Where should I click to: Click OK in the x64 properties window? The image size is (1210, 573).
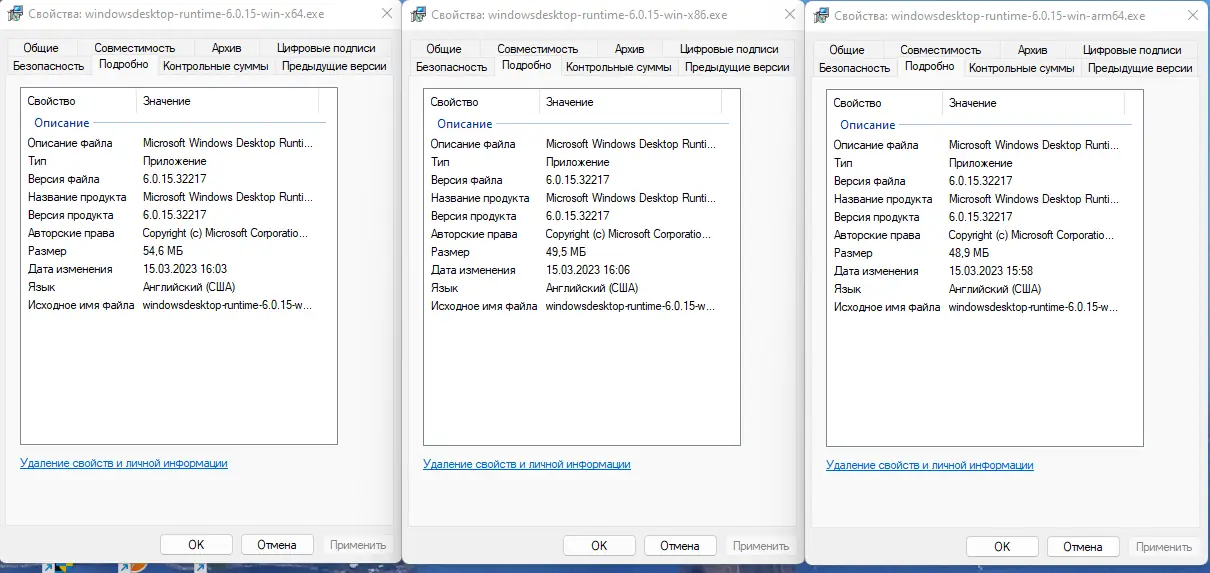[196, 545]
